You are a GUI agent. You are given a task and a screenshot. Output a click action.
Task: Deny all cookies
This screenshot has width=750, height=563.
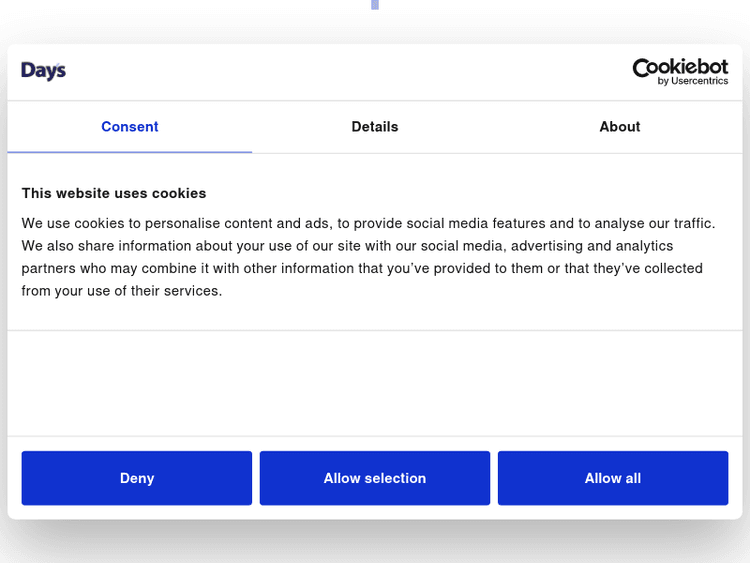(x=137, y=478)
